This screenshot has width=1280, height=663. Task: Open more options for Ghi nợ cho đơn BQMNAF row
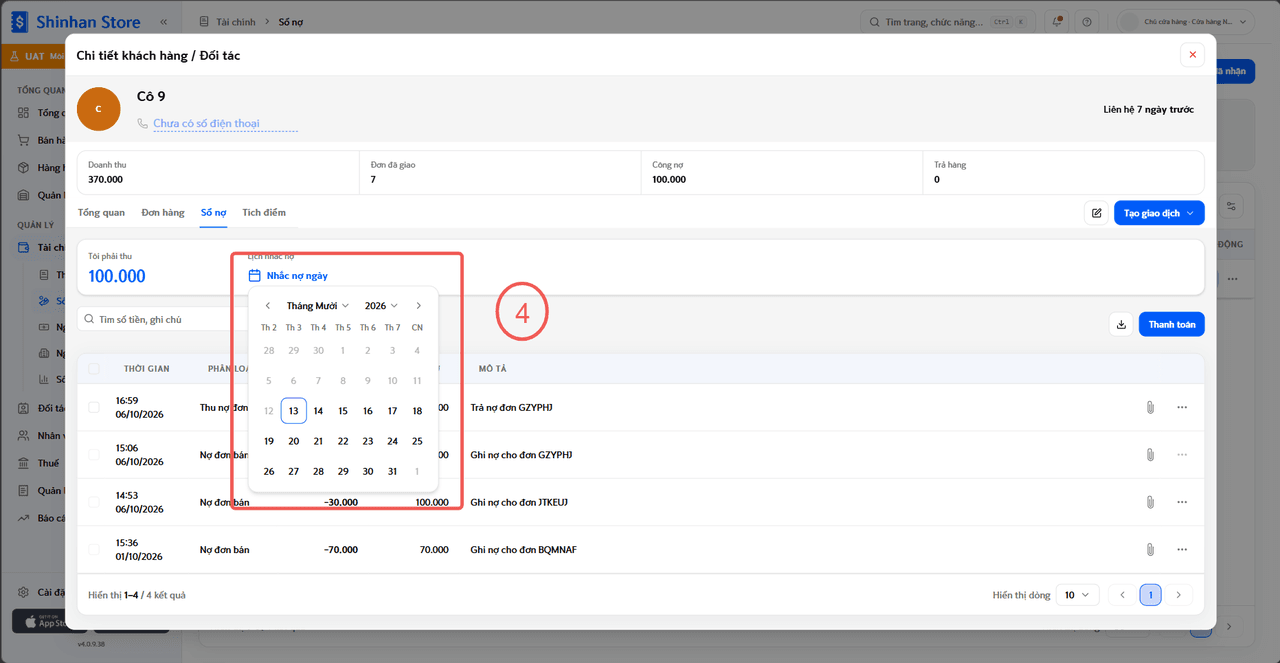(x=1182, y=550)
